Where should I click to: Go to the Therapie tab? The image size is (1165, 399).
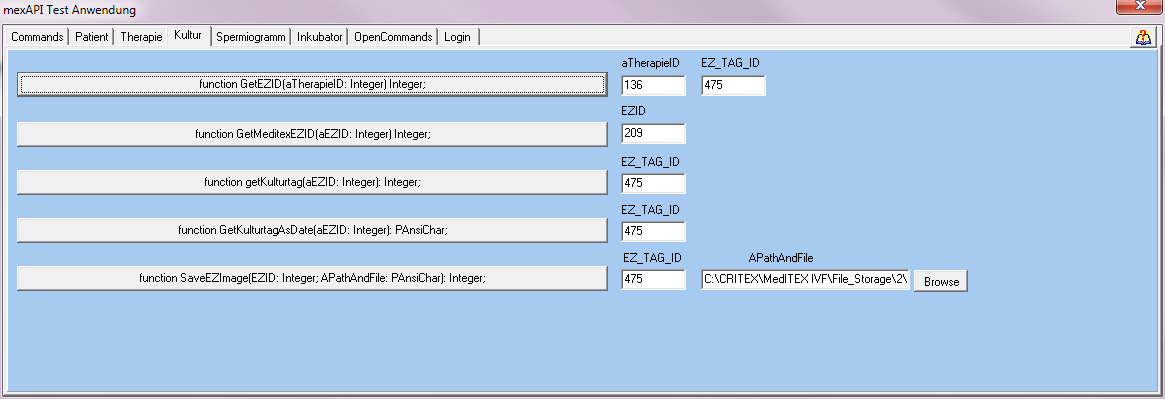(x=141, y=36)
